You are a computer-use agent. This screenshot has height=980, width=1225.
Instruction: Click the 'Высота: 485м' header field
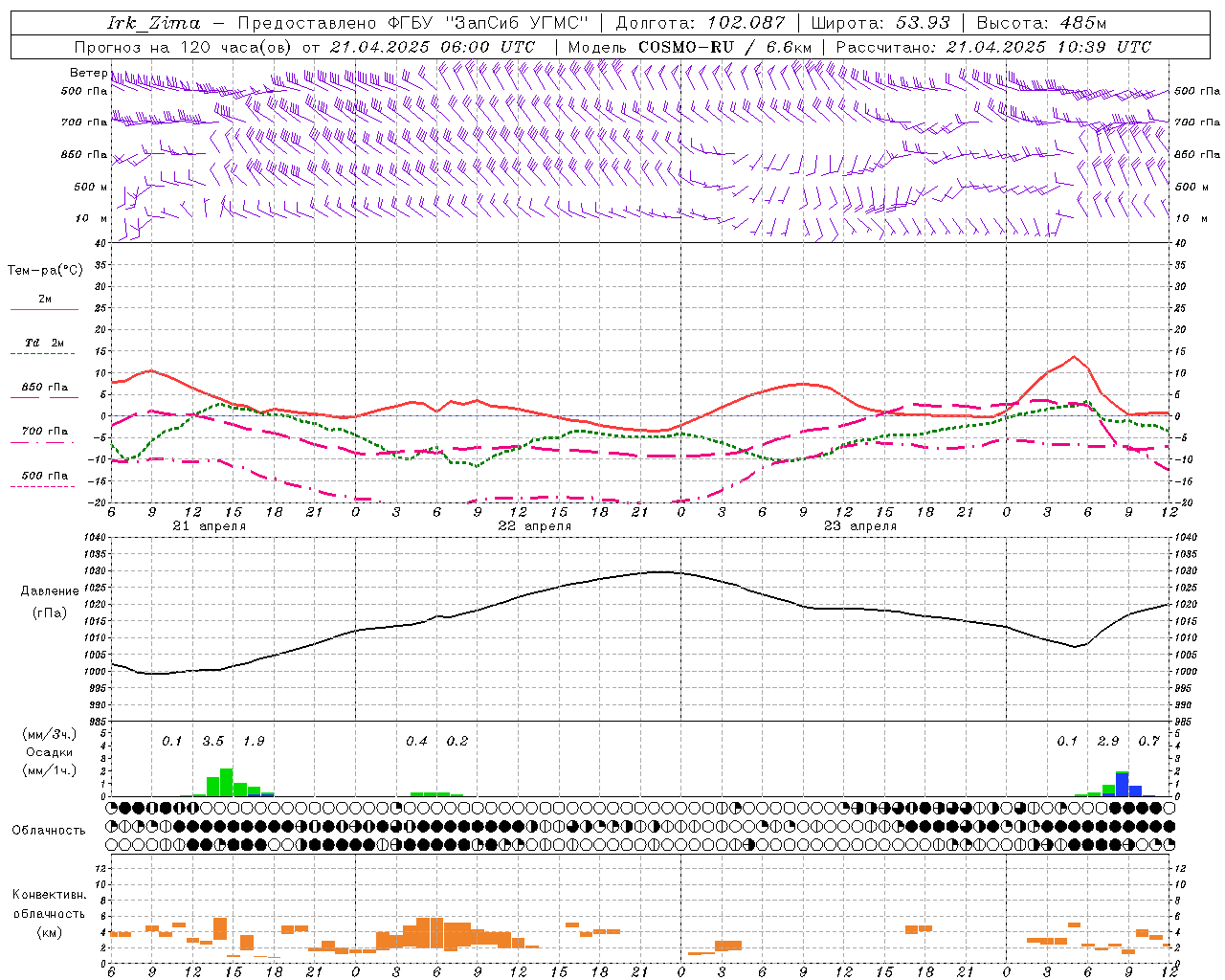tap(1041, 23)
